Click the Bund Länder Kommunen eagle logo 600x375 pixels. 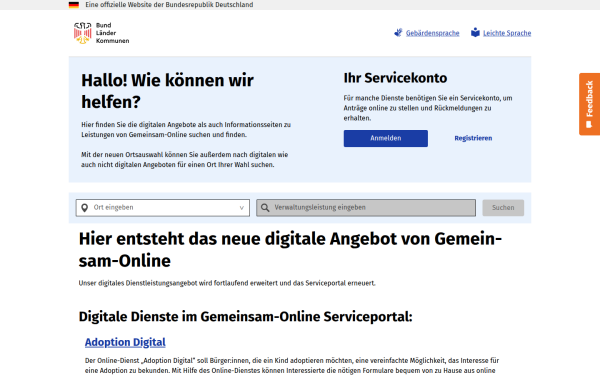82,33
